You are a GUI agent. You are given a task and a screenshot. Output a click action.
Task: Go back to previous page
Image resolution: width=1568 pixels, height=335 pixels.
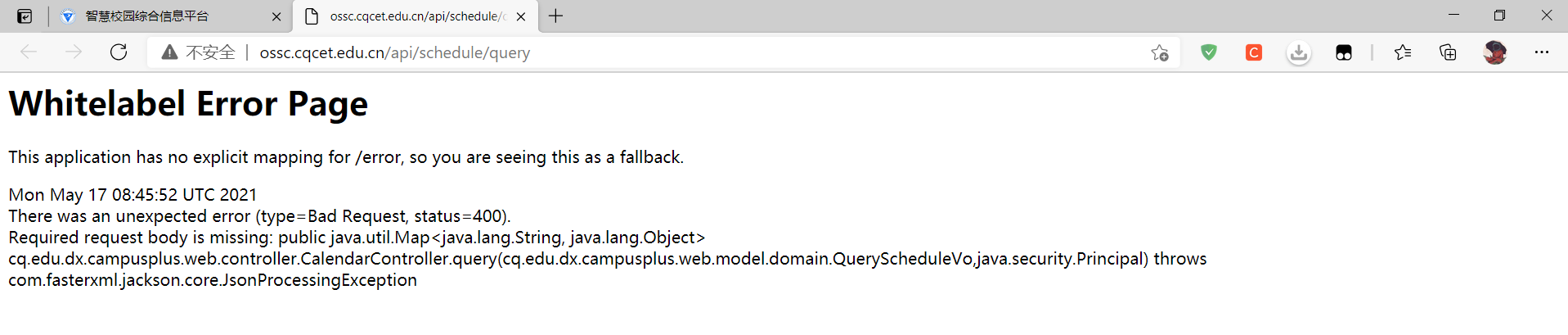point(29,52)
